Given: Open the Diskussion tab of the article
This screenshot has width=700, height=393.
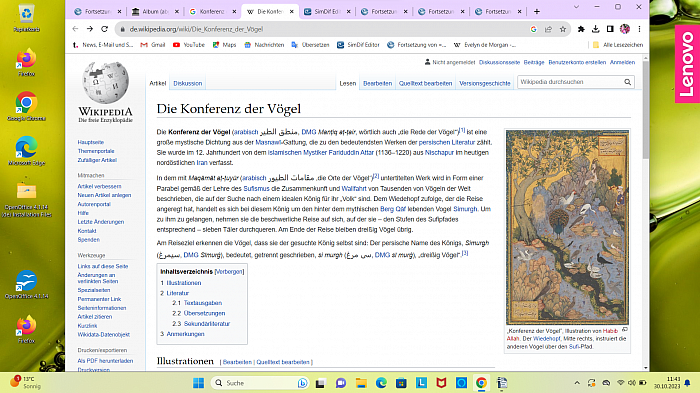Looking at the screenshot, I should click(188, 84).
